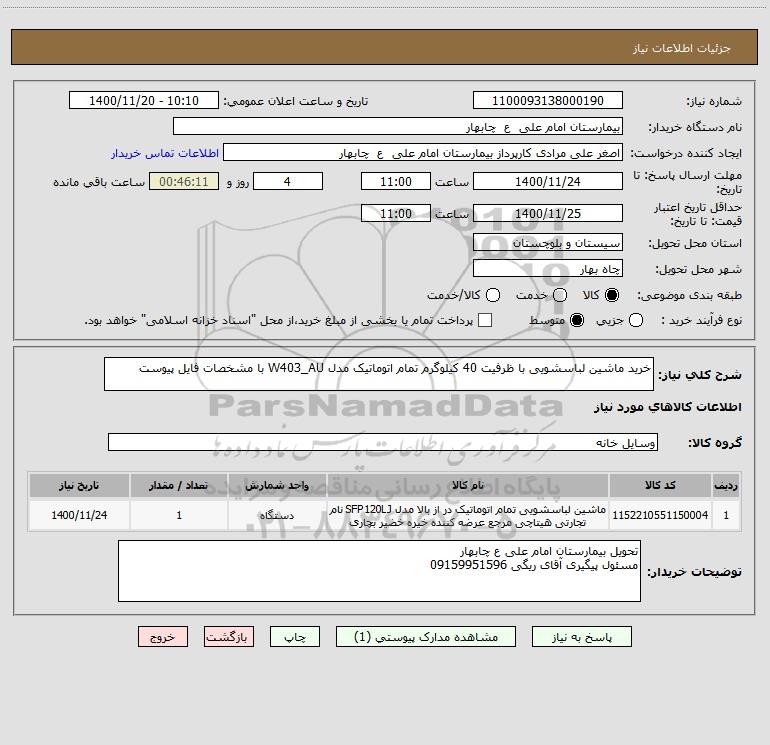Screen dimensions: 770x745
Task: Click item code cell 1152210551150004
Action: (x=660, y=515)
